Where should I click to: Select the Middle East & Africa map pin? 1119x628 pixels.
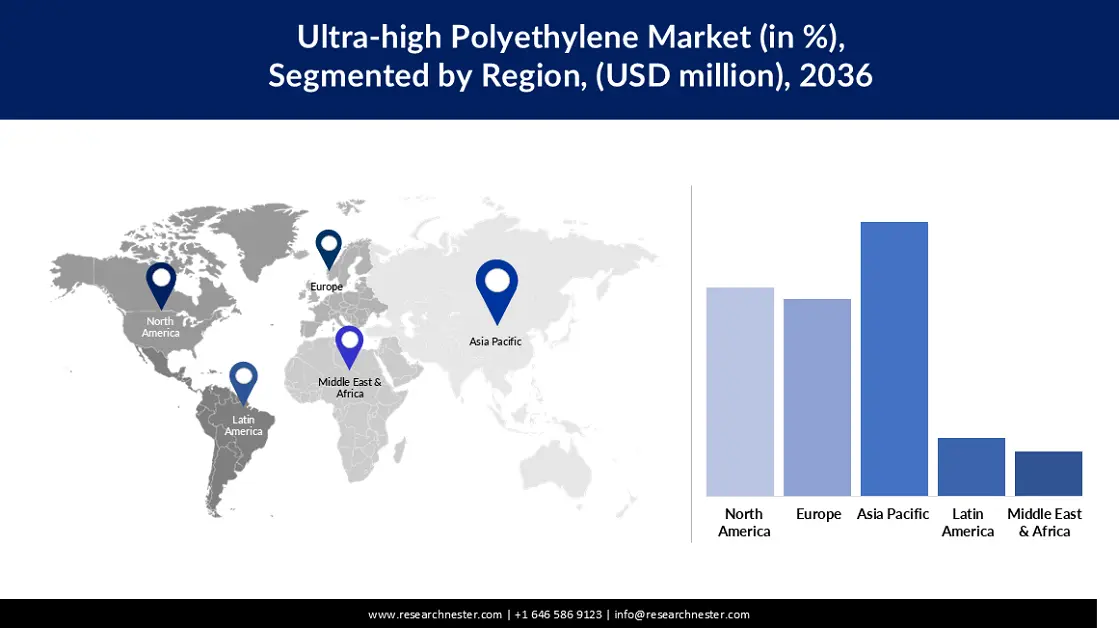pyautogui.click(x=348, y=345)
